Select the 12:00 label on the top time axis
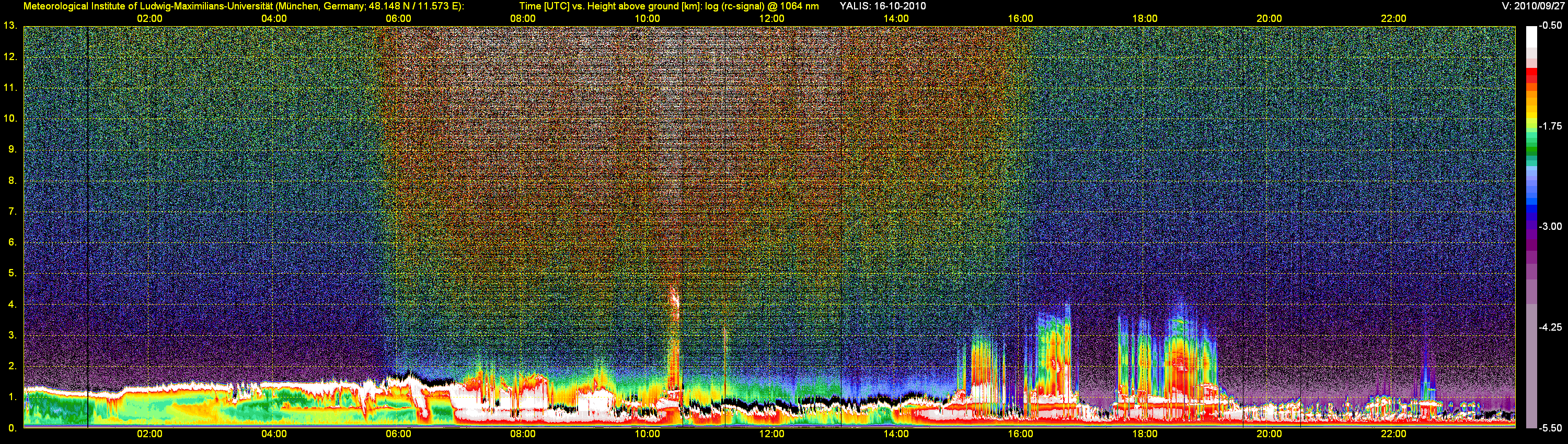The width and height of the screenshot is (1568, 444). [x=771, y=18]
